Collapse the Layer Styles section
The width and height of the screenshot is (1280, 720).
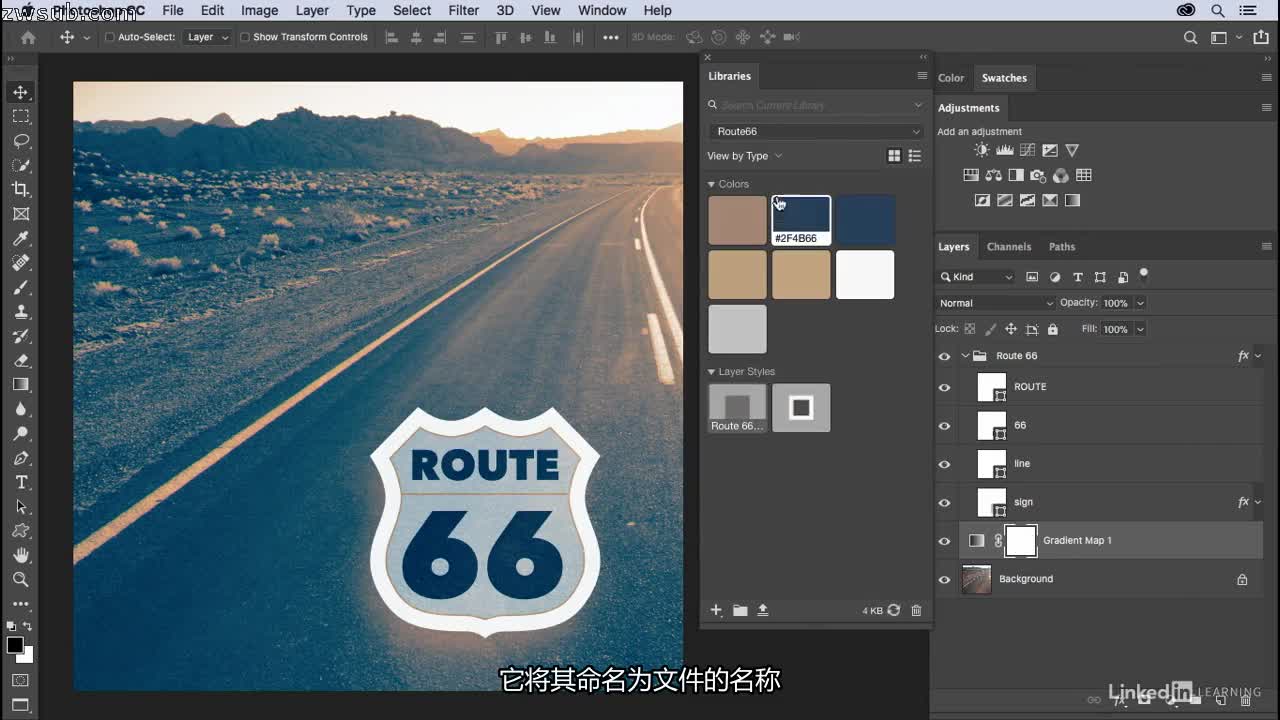pyautogui.click(x=712, y=372)
